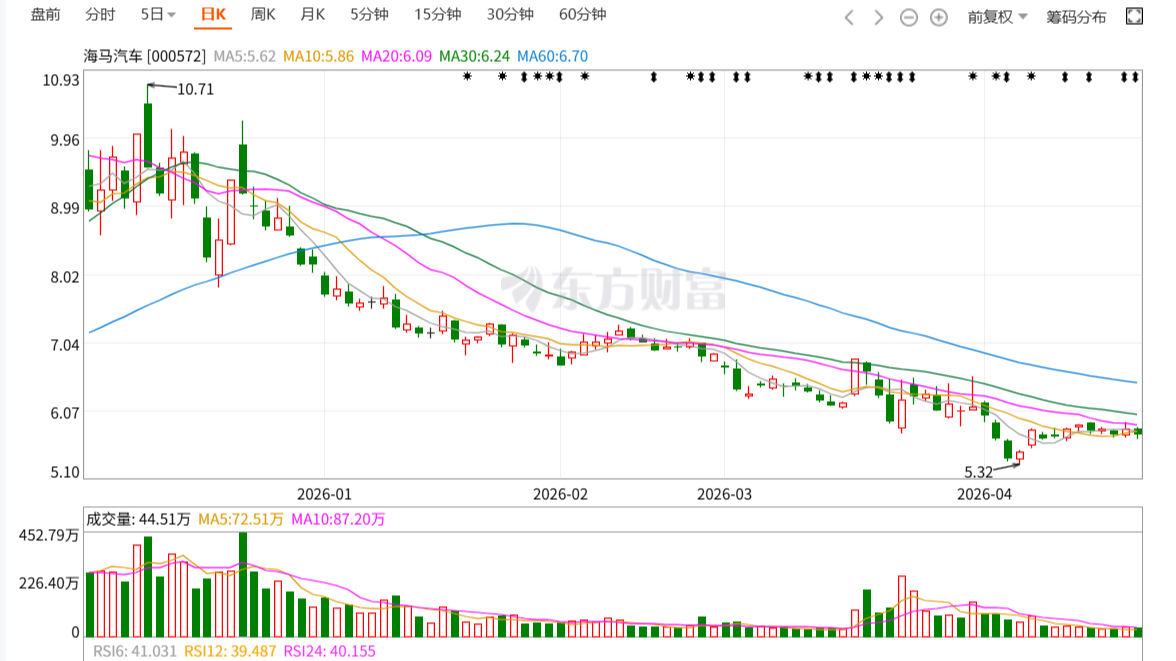
Task: Click first event marker star above chart
Action: (x=466, y=76)
